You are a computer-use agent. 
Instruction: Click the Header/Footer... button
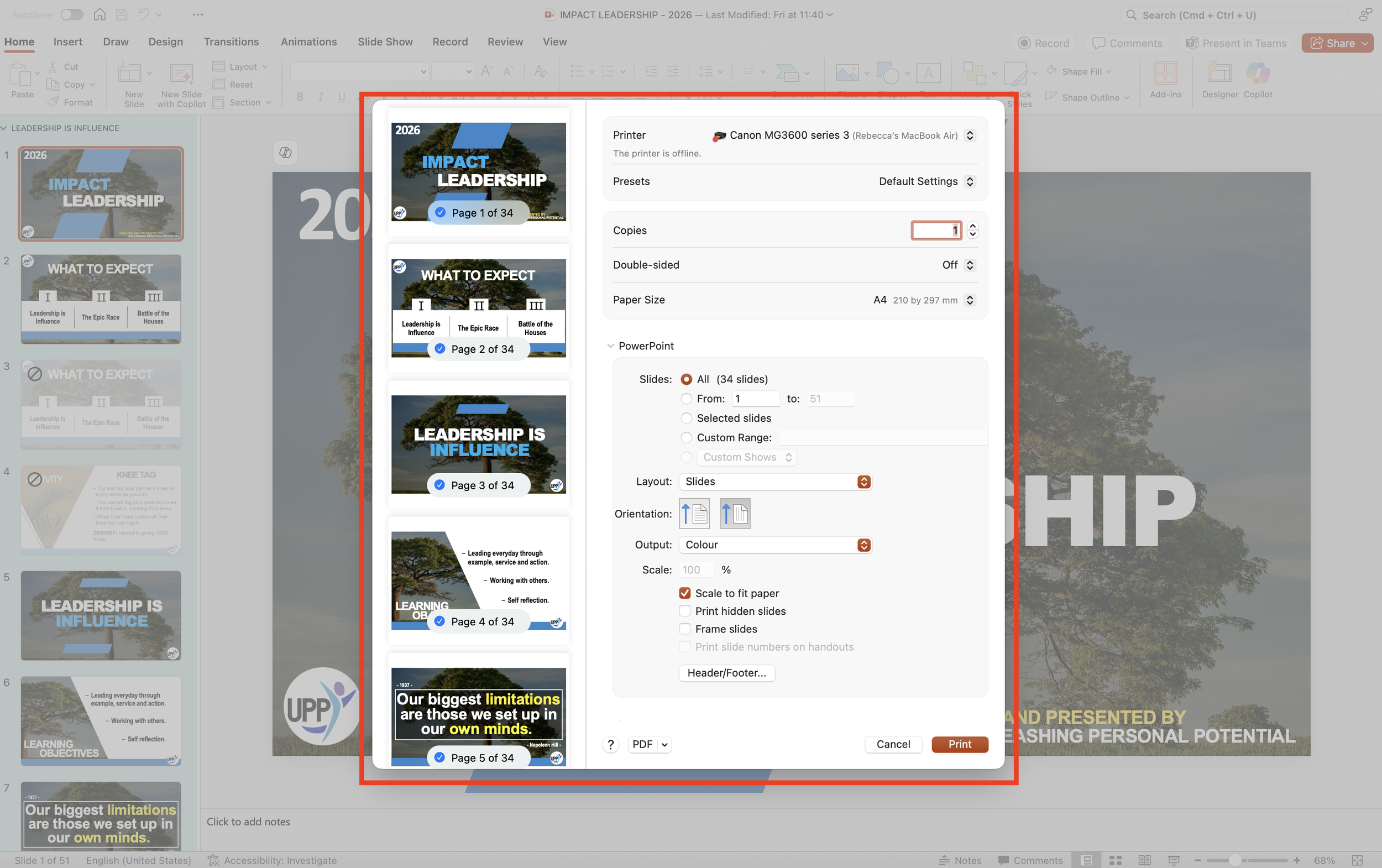point(726,673)
